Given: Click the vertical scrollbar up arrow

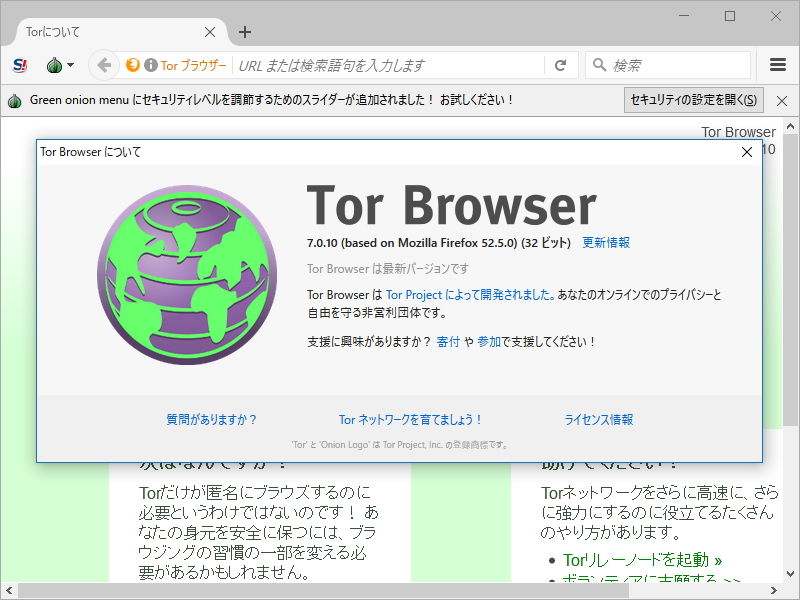Looking at the screenshot, I should click(x=791, y=126).
